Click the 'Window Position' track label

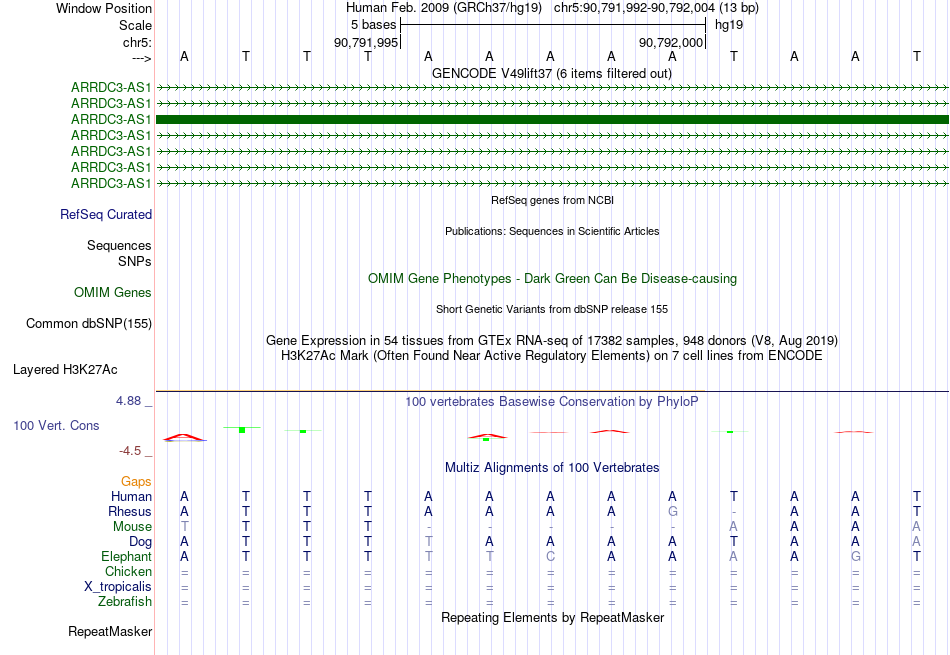point(104,8)
